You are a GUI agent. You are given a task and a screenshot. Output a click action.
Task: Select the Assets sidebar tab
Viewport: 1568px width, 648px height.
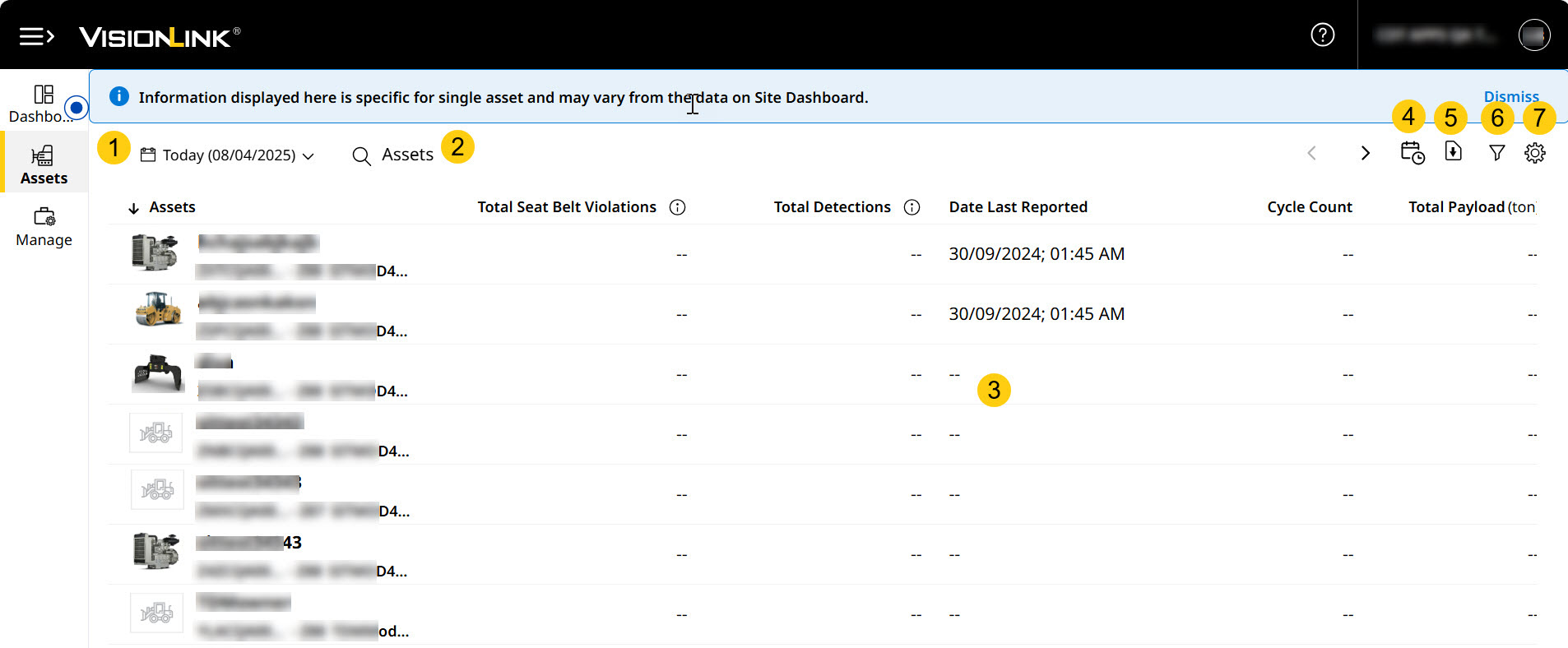(x=44, y=164)
